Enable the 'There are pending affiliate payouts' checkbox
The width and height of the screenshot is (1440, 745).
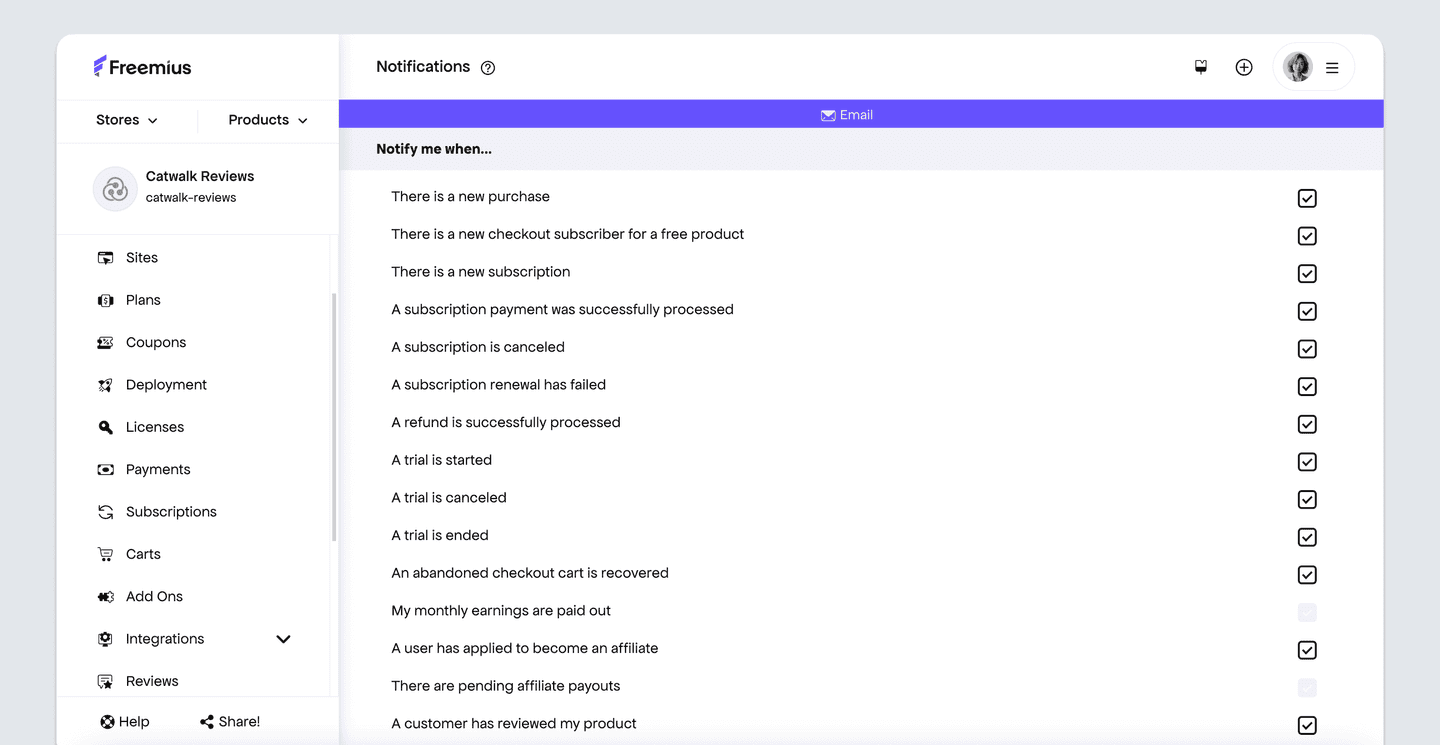(1307, 687)
